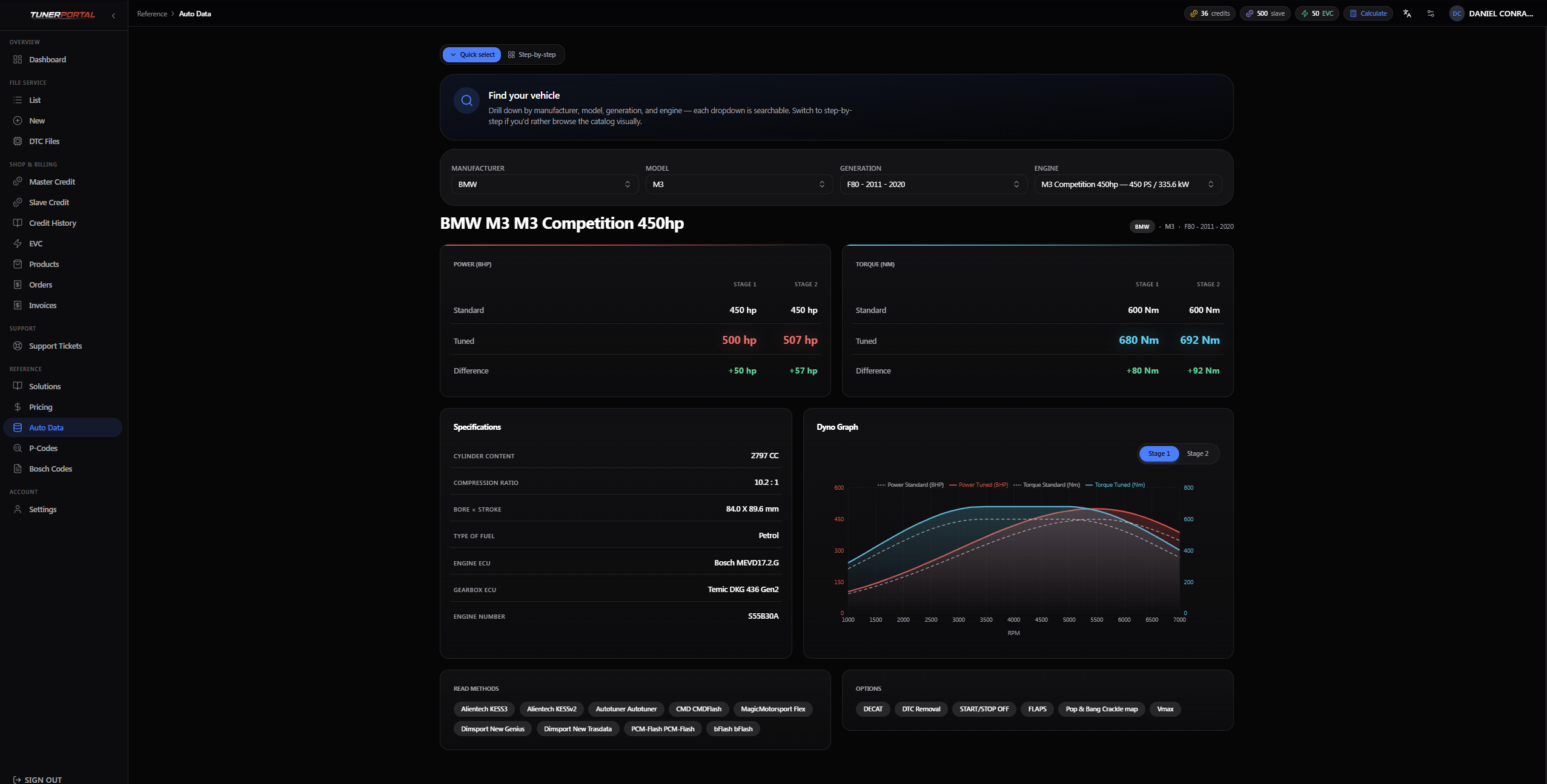The width and height of the screenshot is (1547, 784).
Task: Go to Master Credit page
Action: click(63, 182)
